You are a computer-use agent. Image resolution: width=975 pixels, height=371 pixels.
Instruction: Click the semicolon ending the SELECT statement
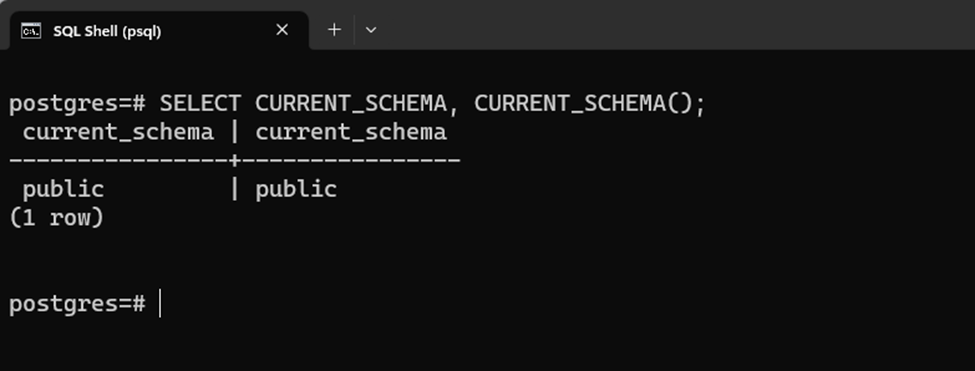700,106
